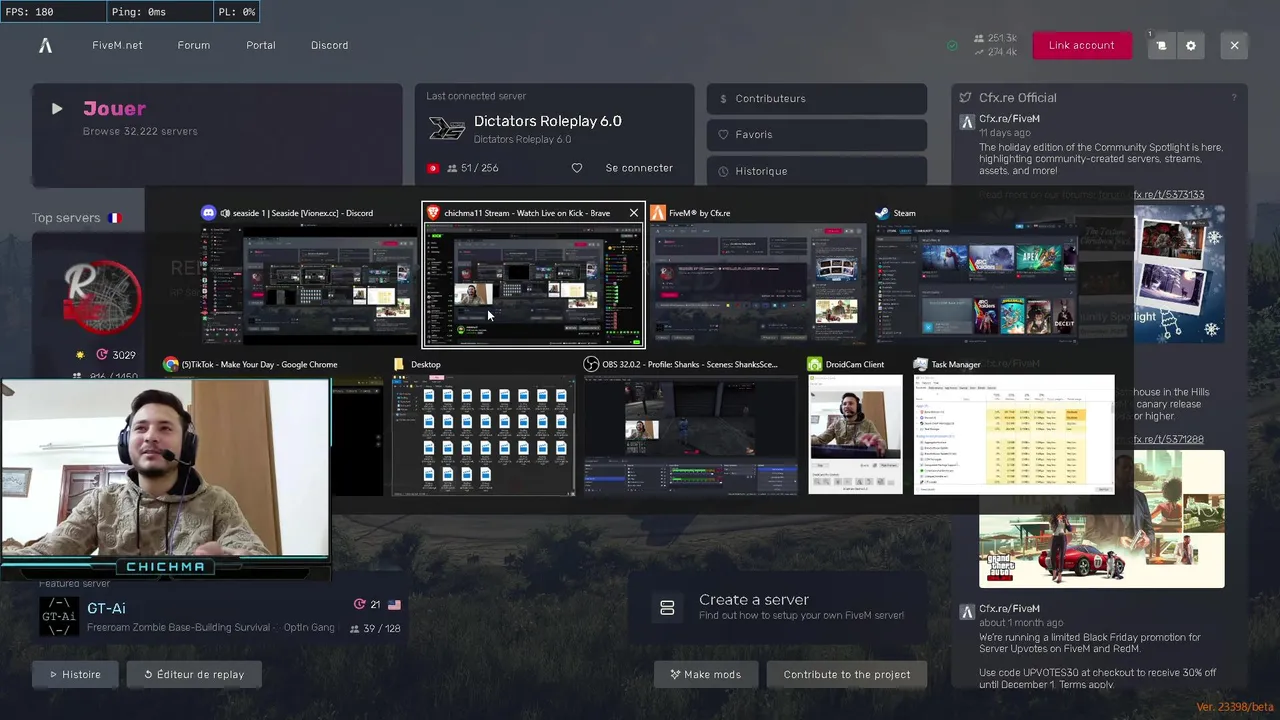
Task: Click the Jouer play triangle icon
Action: tap(57, 109)
